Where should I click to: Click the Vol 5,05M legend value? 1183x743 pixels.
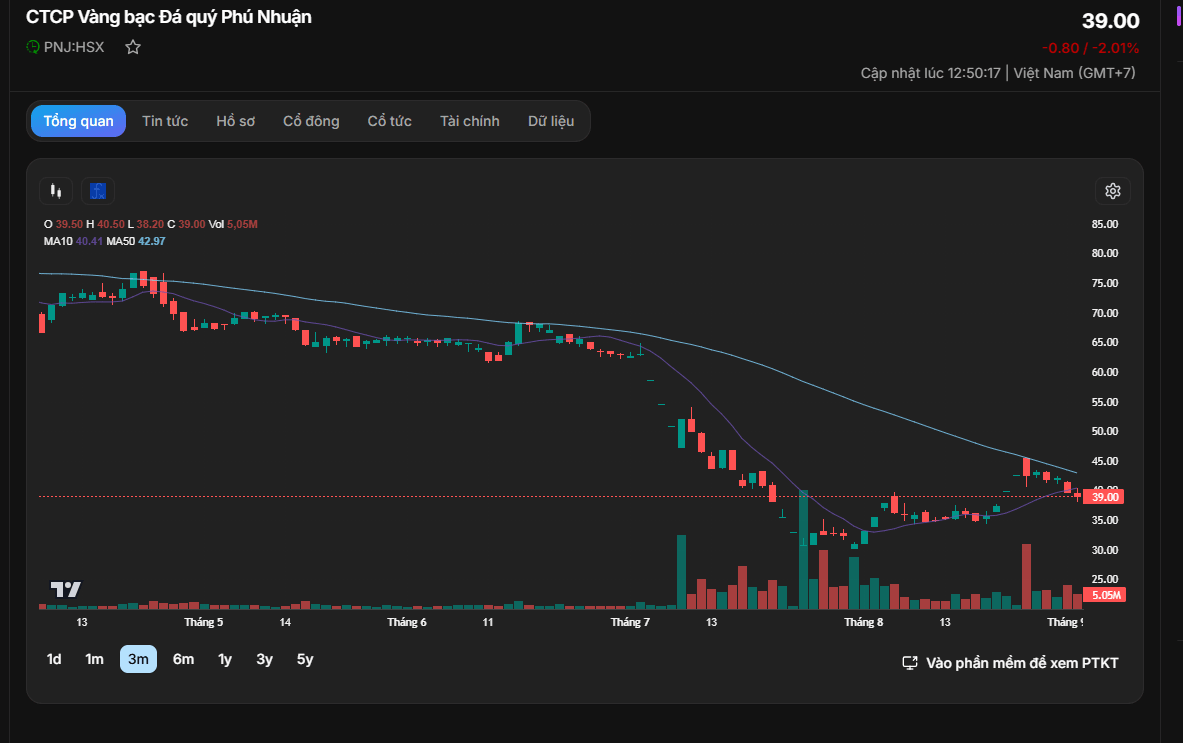click(233, 224)
